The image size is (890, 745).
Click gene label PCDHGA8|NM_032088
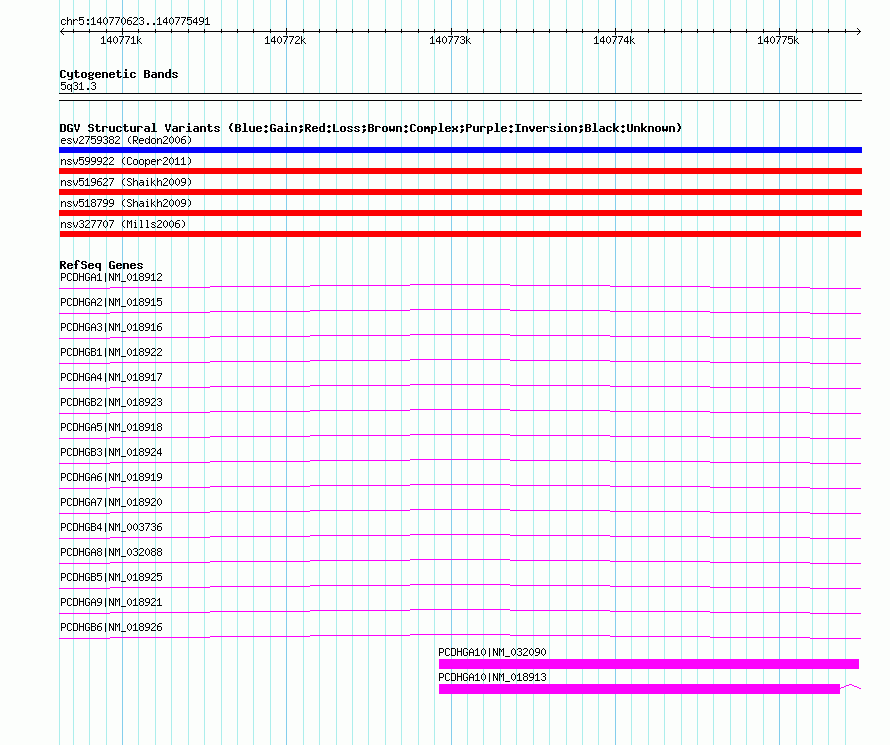click(111, 552)
